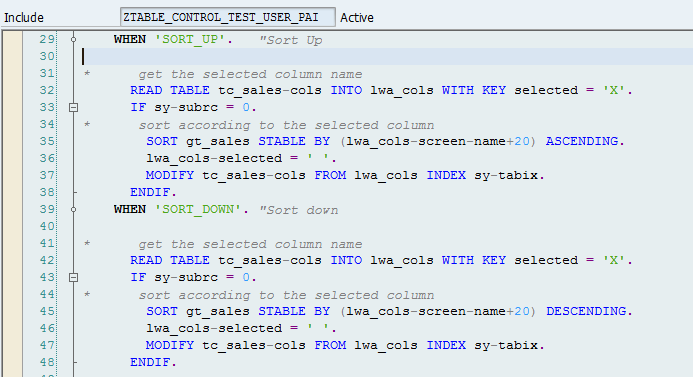Click line number 45 in gutter
This screenshot has width=693, height=377.
tap(47, 312)
